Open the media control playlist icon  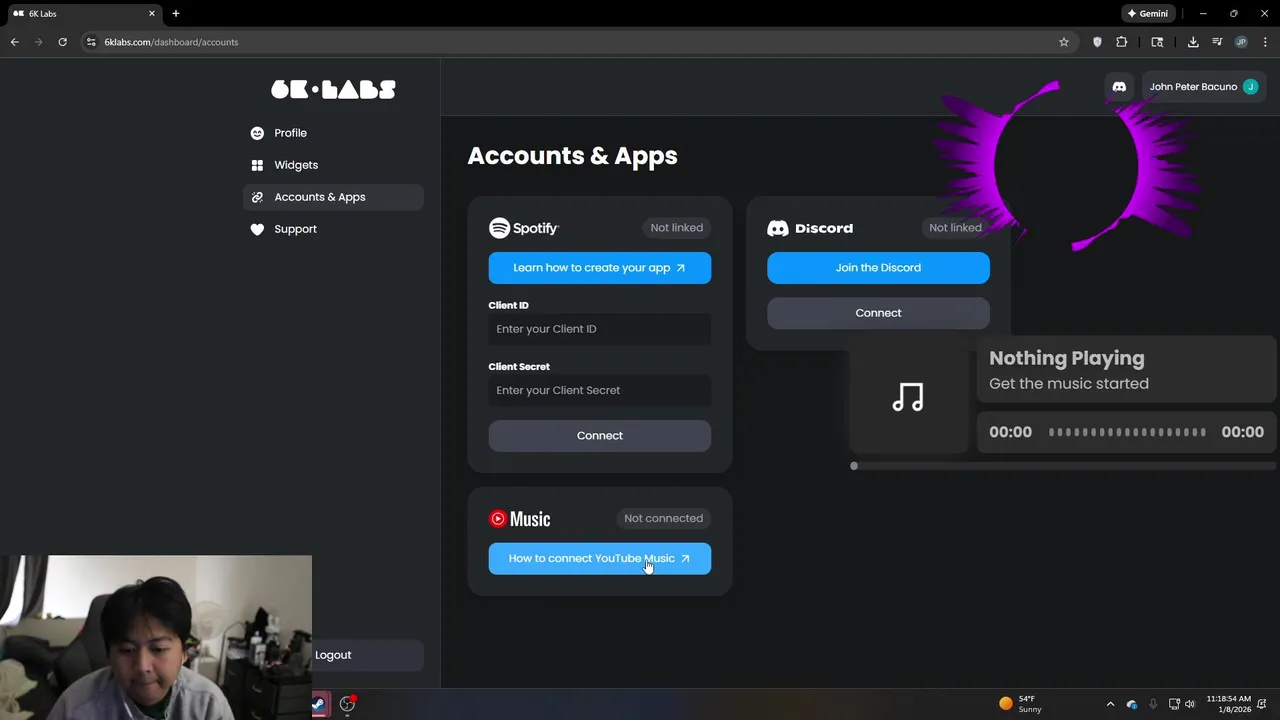1217,42
